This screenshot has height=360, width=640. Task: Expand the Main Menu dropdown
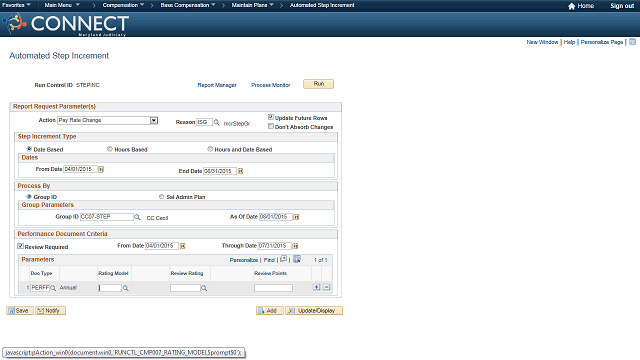pos(62,5)
